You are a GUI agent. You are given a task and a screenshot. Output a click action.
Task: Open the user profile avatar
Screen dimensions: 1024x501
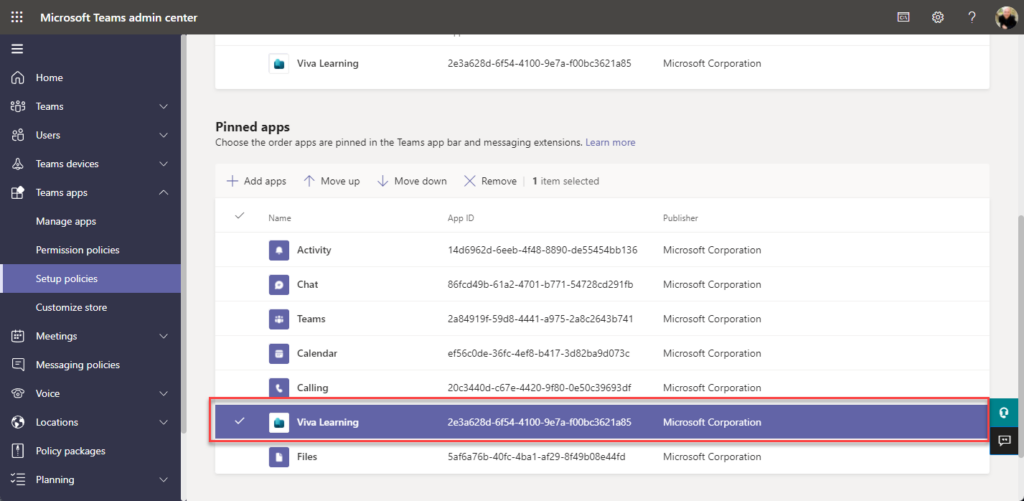(1006, 17)
